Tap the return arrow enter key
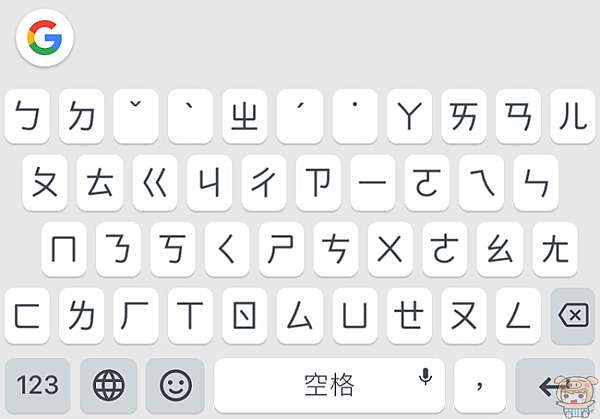The width and height of the screenshot is (600, 419). click(x=555, y=386)
